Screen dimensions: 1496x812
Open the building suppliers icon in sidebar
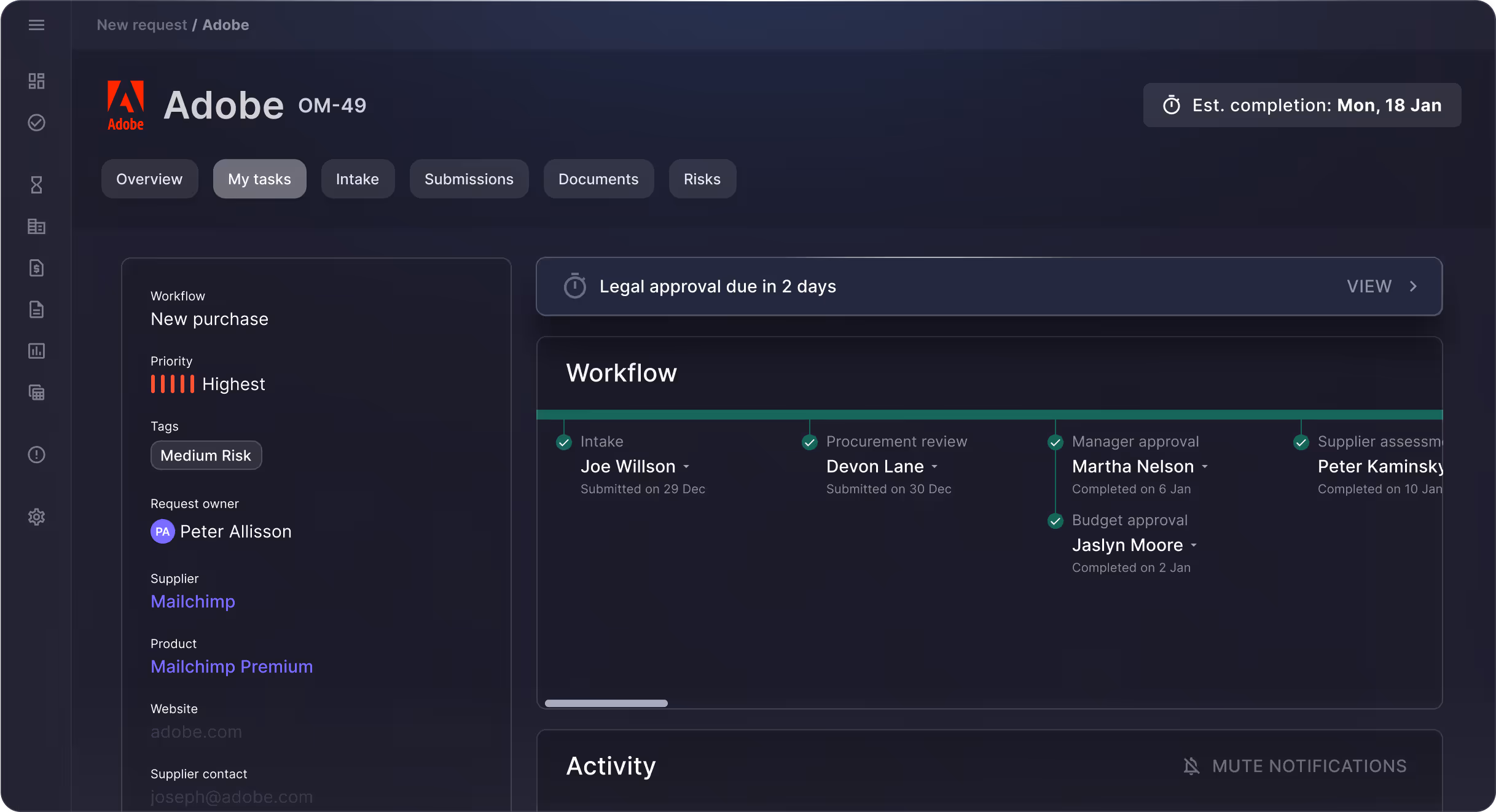tap(36, 227)
